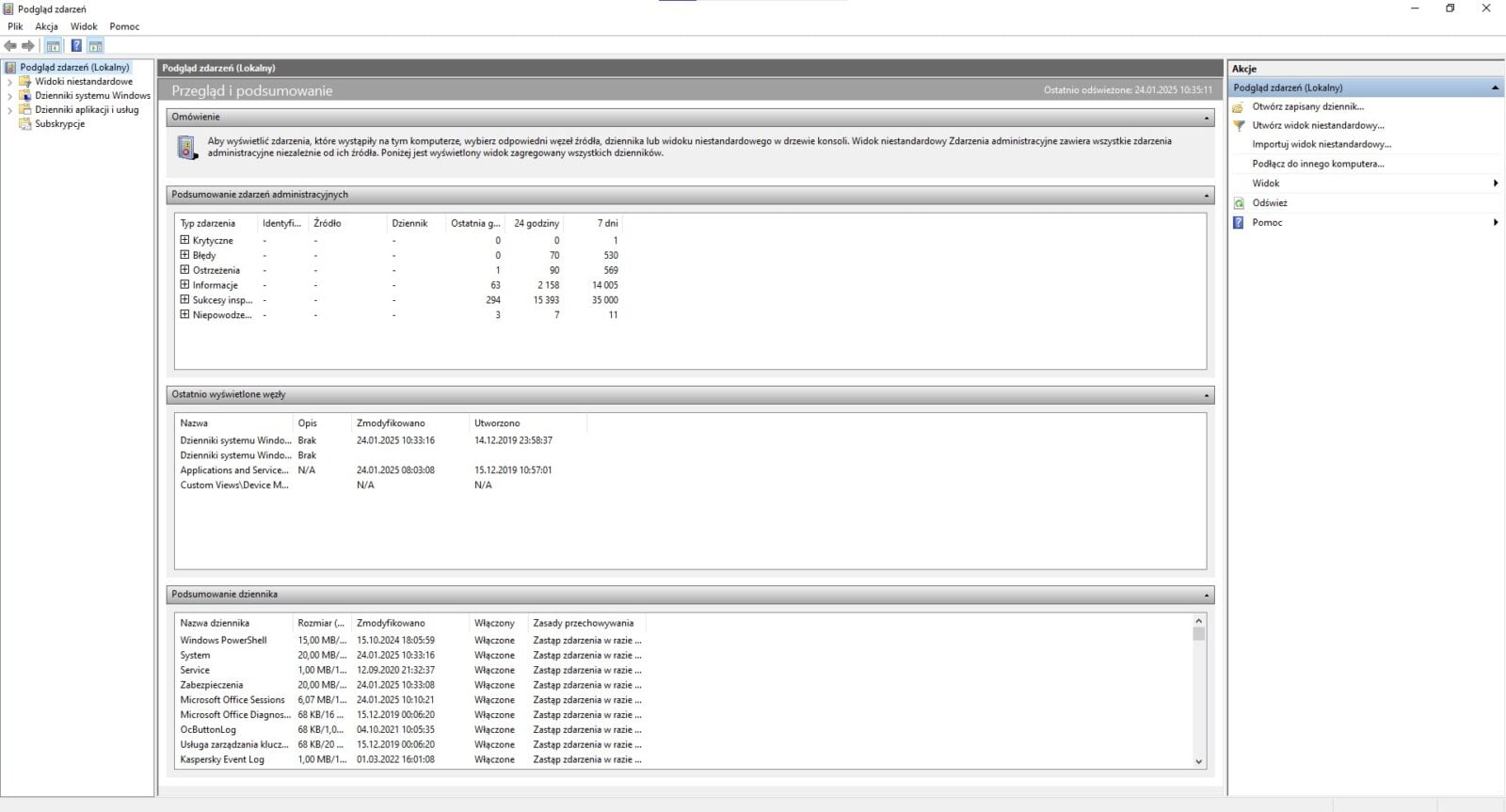Click Importuj widok niestandardowy action

(x=1322, y=145)
